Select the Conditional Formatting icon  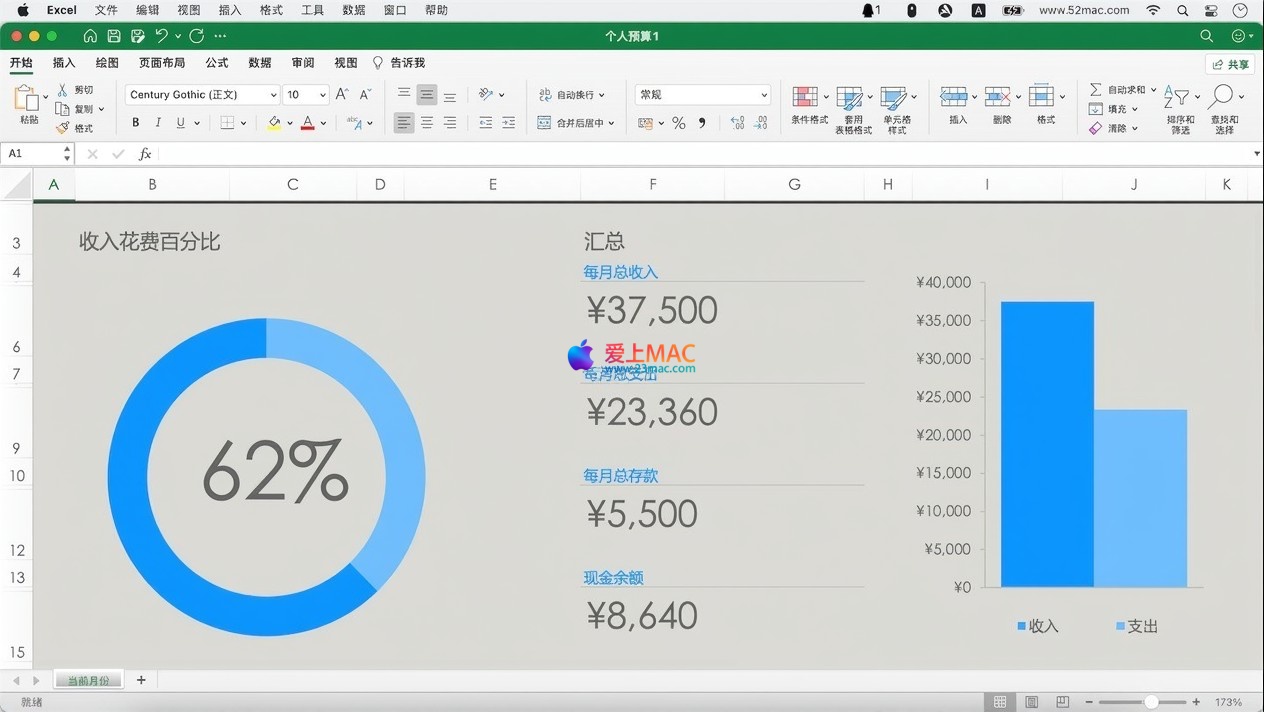[x=805, y=97]
